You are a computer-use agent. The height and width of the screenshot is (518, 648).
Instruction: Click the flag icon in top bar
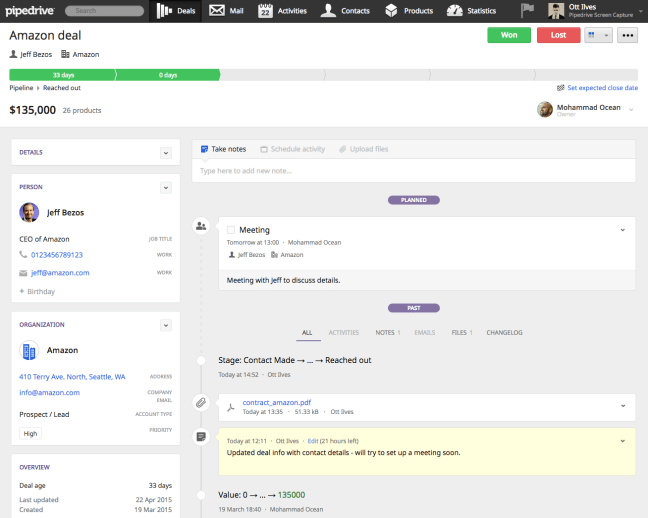coord(527,11)
